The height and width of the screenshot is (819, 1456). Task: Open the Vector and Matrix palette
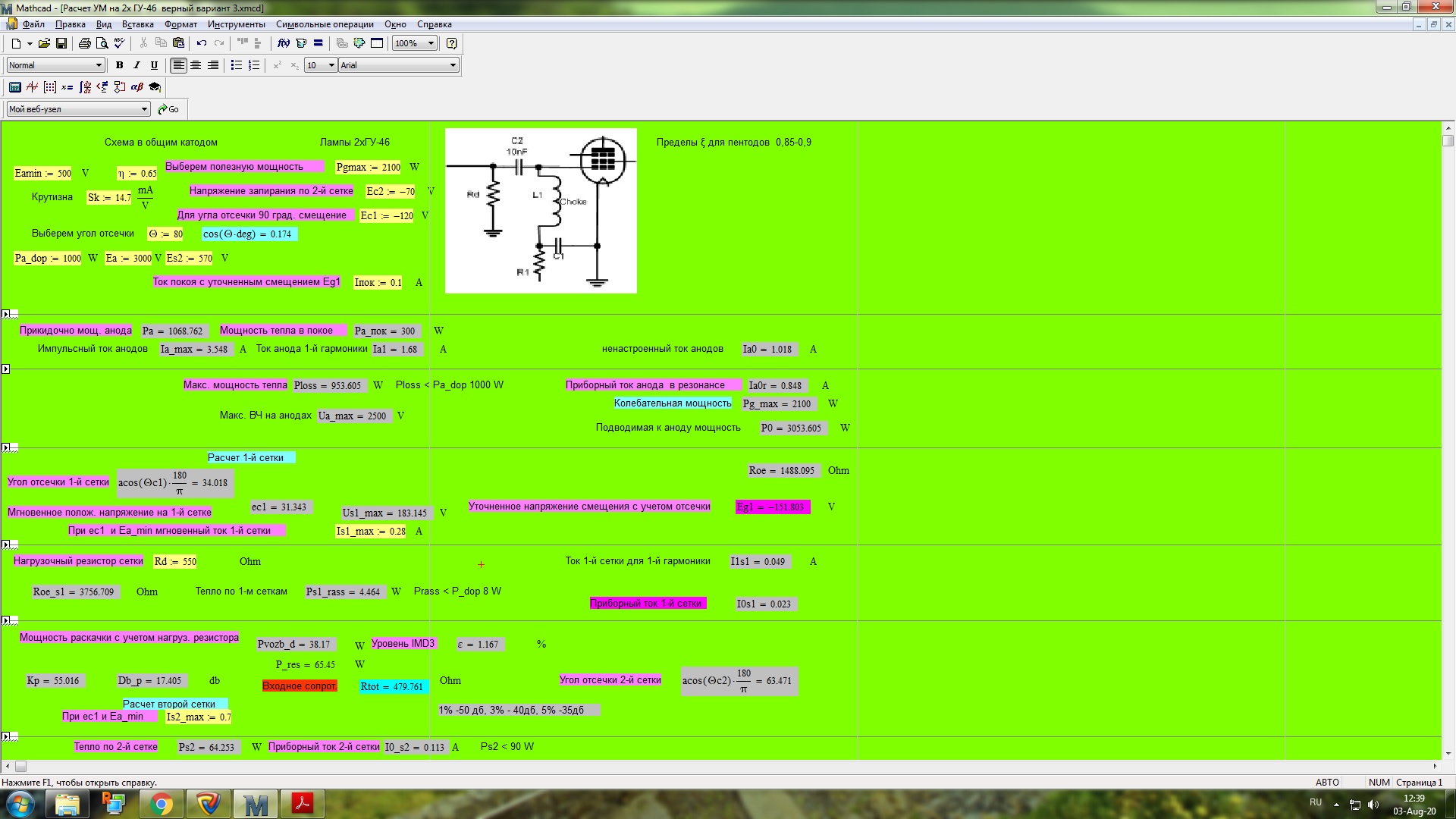(50, 87)
